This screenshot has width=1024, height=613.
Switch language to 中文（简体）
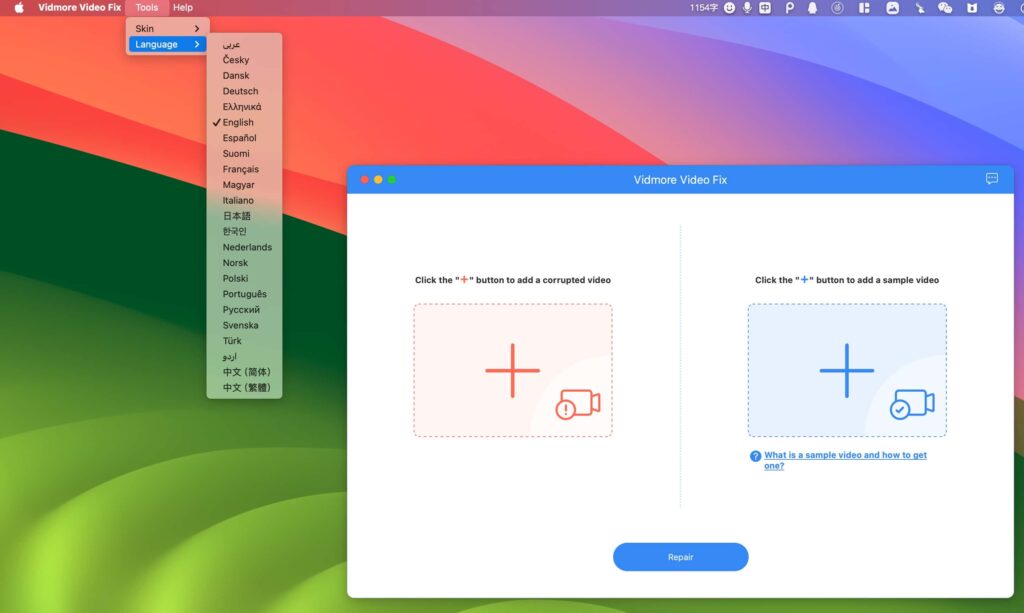244,371
